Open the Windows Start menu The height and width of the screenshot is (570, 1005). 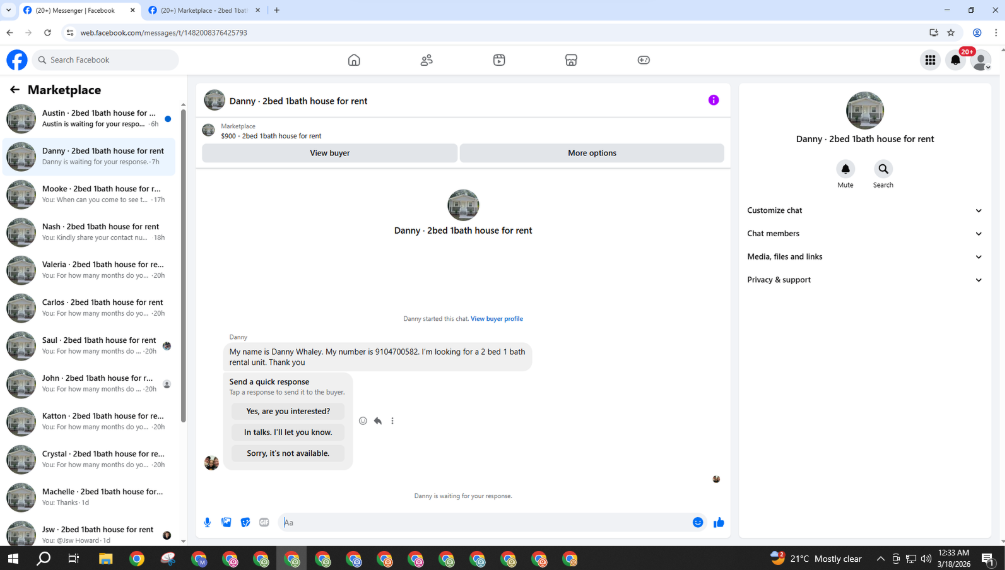pos(13,558)
